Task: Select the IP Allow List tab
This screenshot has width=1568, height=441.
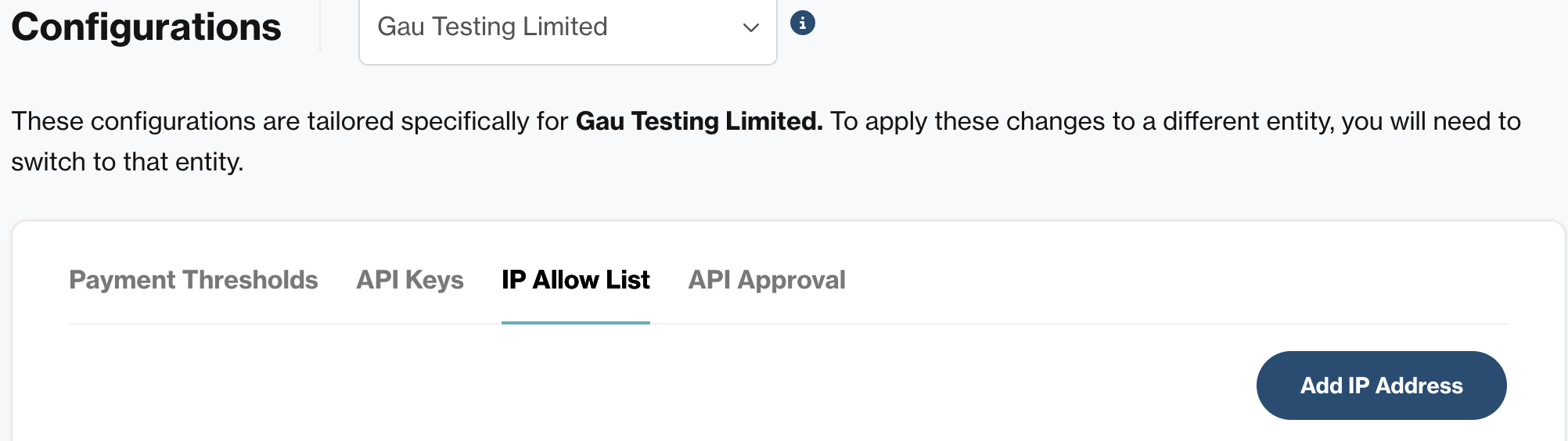Action: tap(576, 280)
